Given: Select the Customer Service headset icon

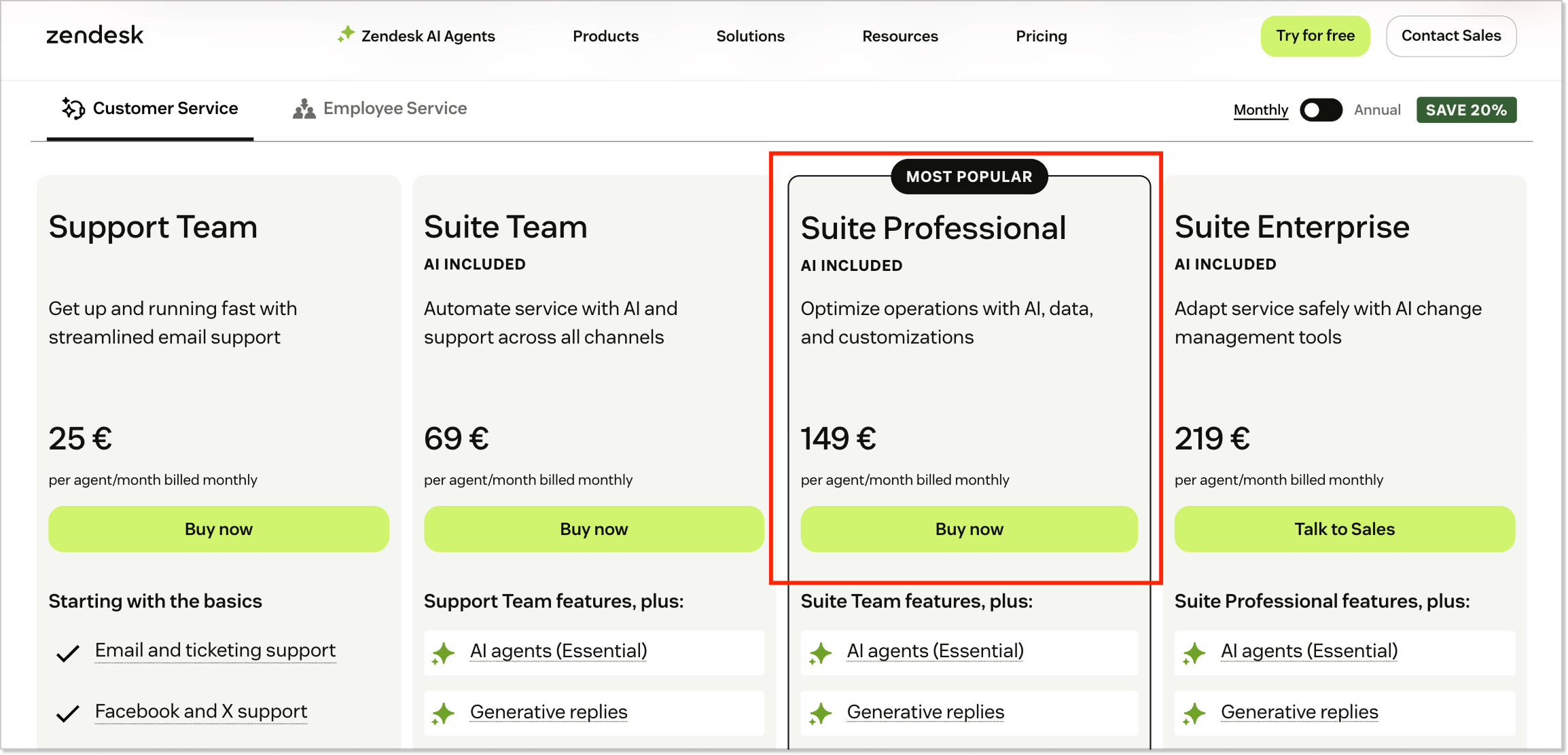Looking at the screenshot, I should 72,108.
